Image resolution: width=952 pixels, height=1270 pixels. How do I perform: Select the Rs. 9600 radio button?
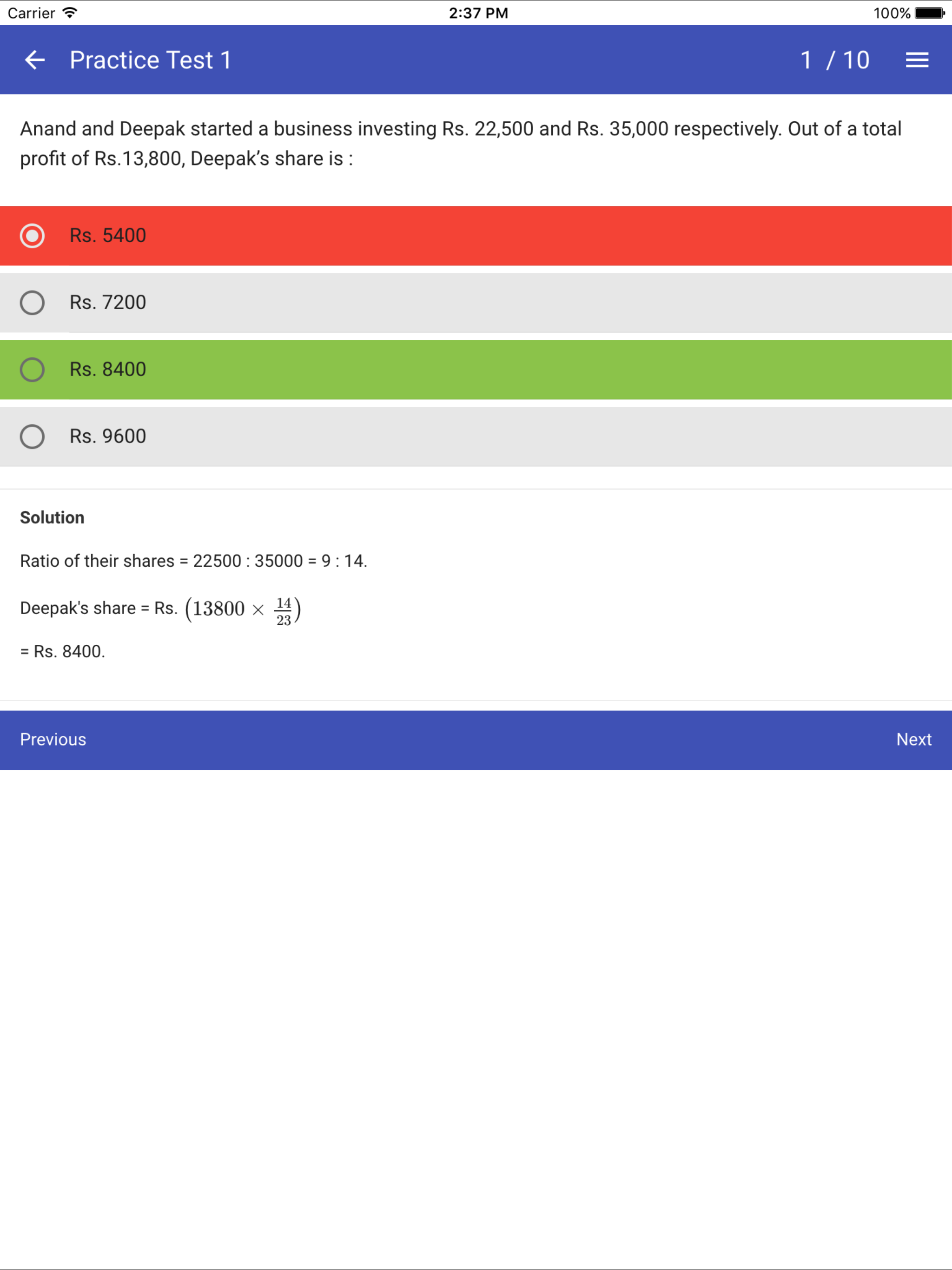coord(32,437)
